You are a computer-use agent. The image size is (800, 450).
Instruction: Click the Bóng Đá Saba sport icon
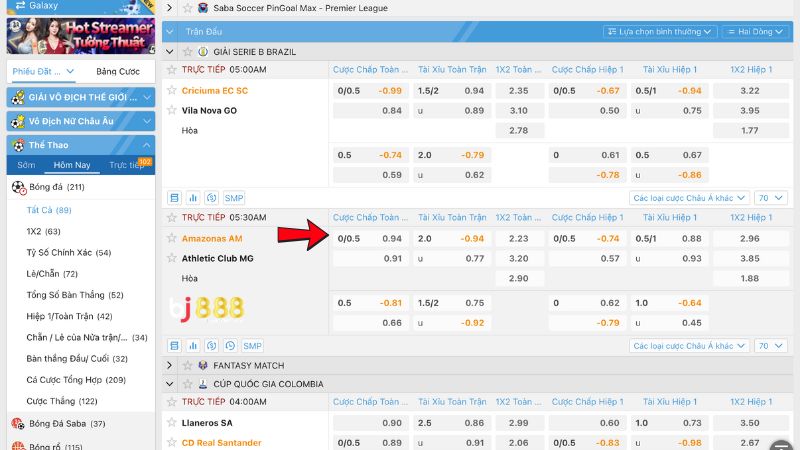(18, 423)
